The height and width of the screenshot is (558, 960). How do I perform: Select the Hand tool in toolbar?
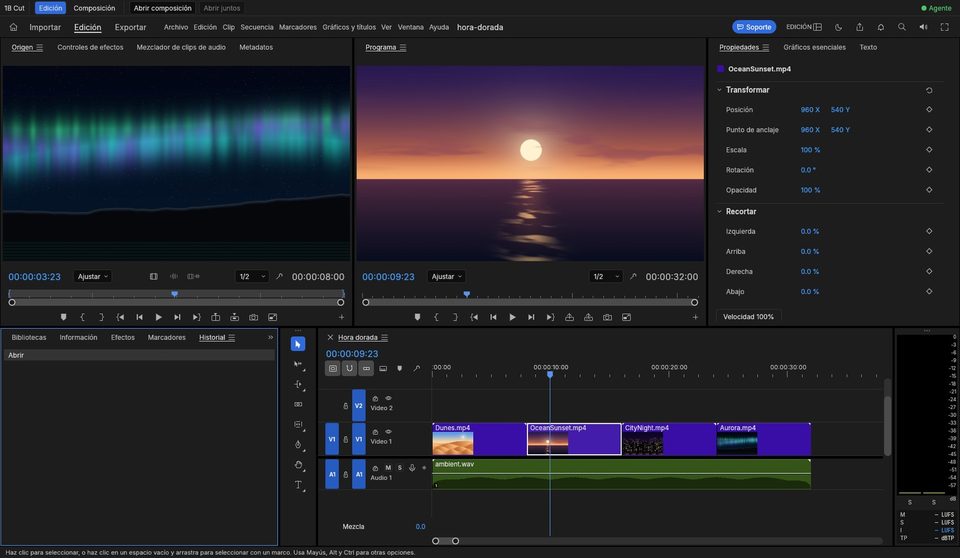coord(298,465)
